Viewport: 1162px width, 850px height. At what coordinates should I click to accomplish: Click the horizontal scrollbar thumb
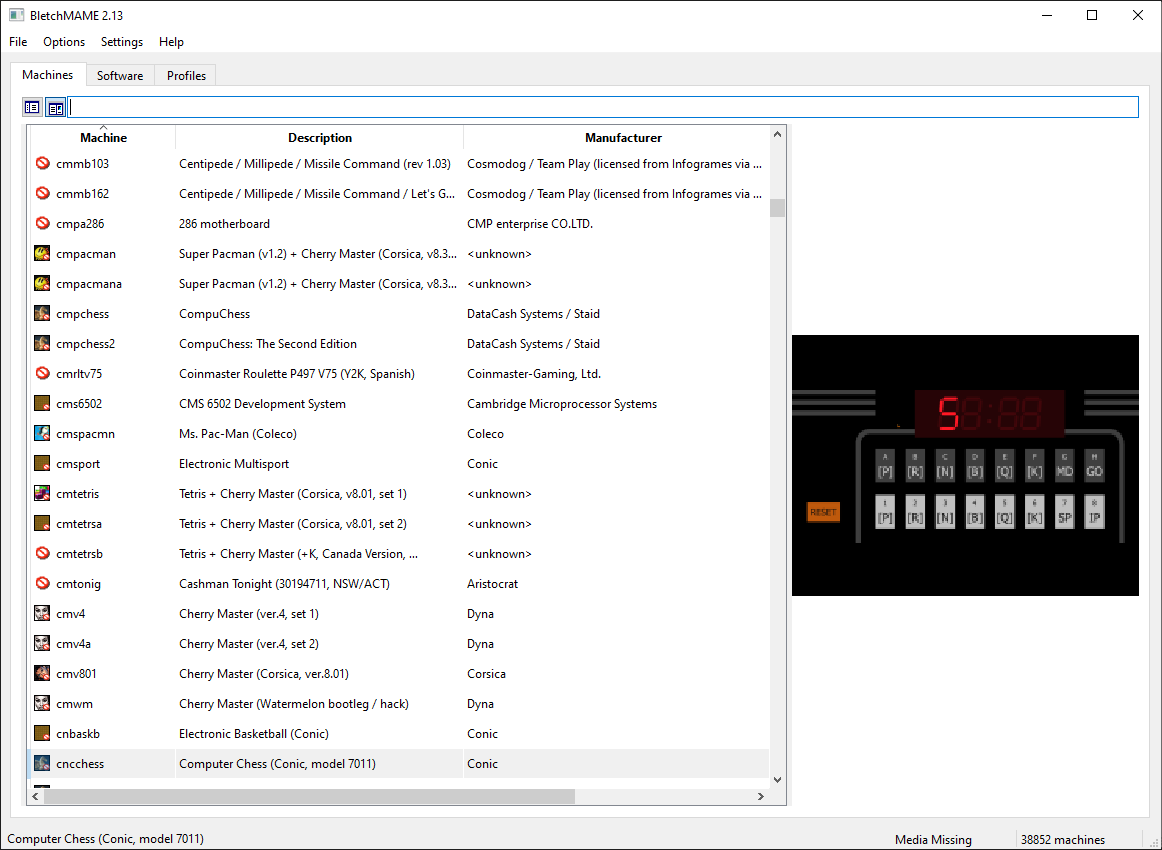pos(309,797)
